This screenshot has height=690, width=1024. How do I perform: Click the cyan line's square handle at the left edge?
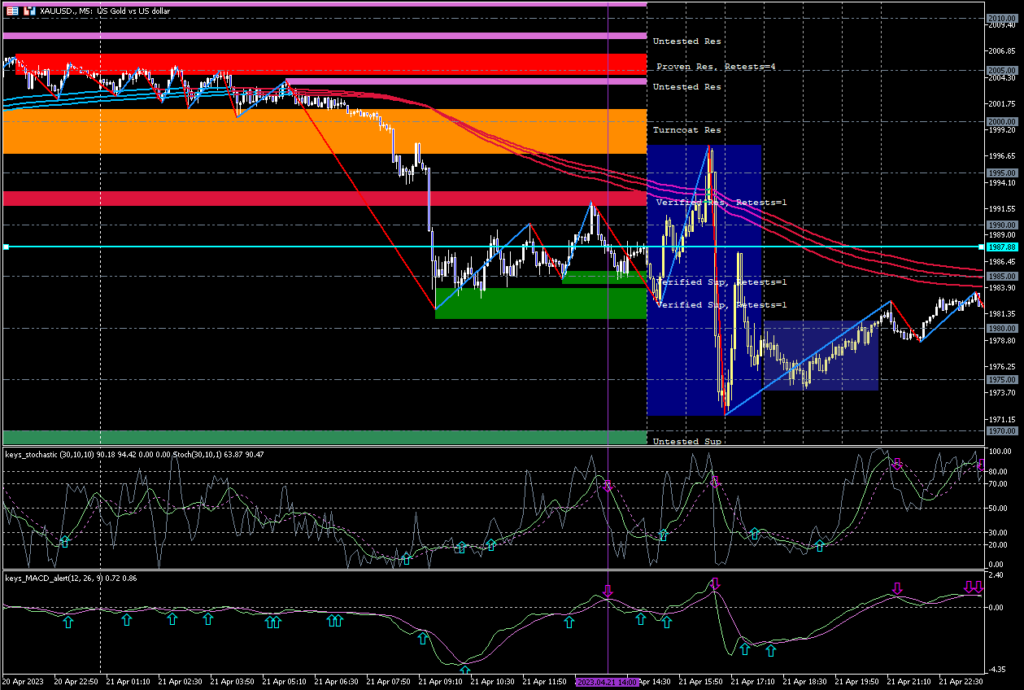coord(5,246)
